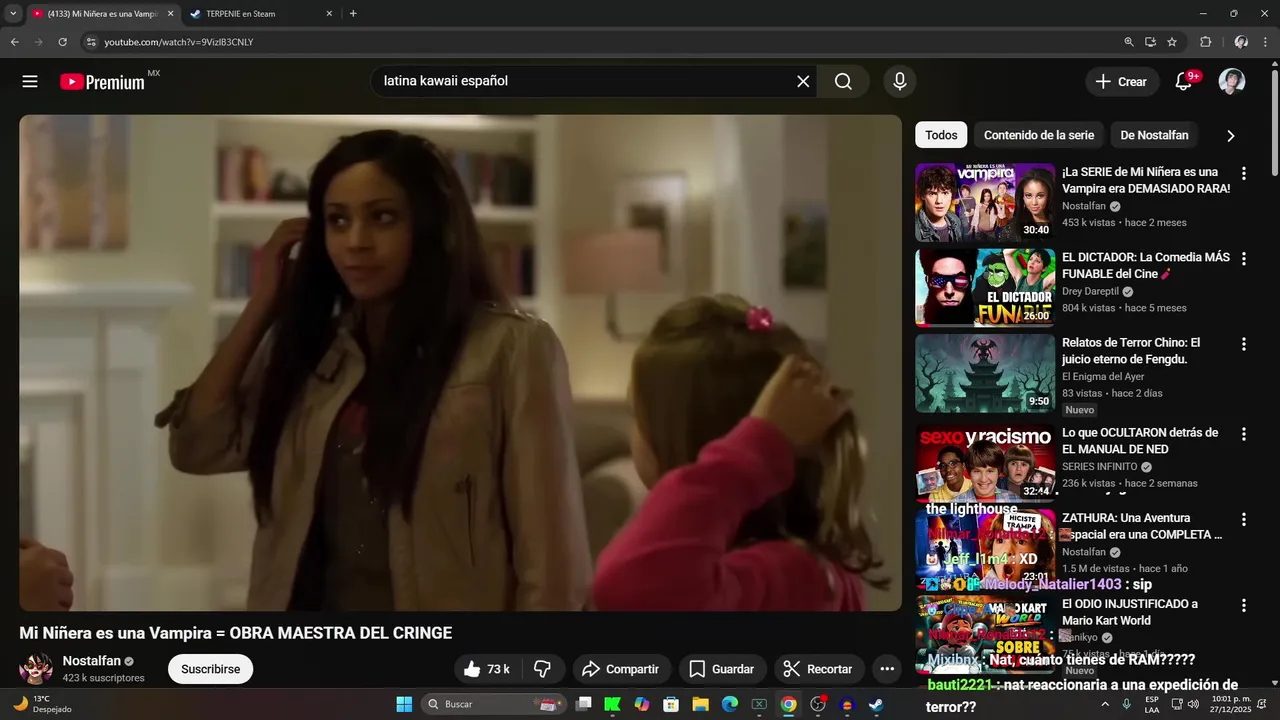This screenshot has width=1280, height=720.
Task: Open Chrome zoom magnifier in address bar
Action: click(x=1129, y=42)
